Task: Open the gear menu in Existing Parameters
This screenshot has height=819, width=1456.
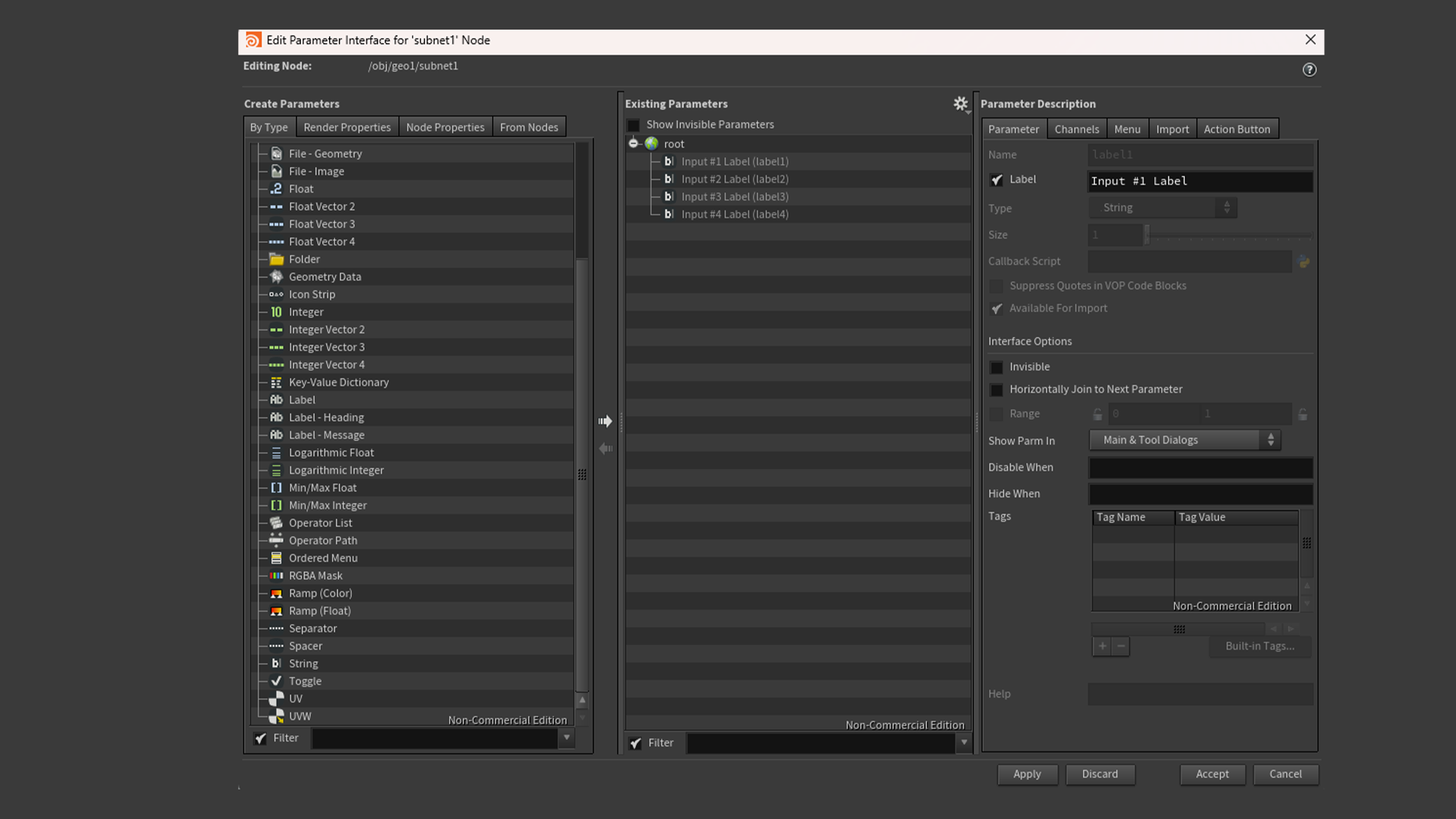Action: click(961, 104)
